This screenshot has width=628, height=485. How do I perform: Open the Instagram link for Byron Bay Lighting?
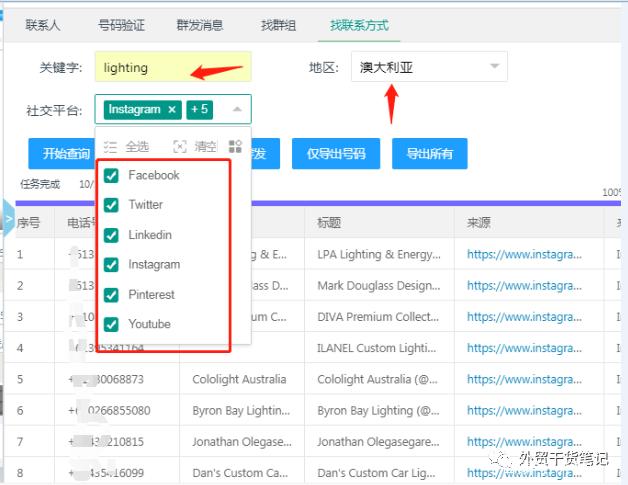[x=524, y=411]
